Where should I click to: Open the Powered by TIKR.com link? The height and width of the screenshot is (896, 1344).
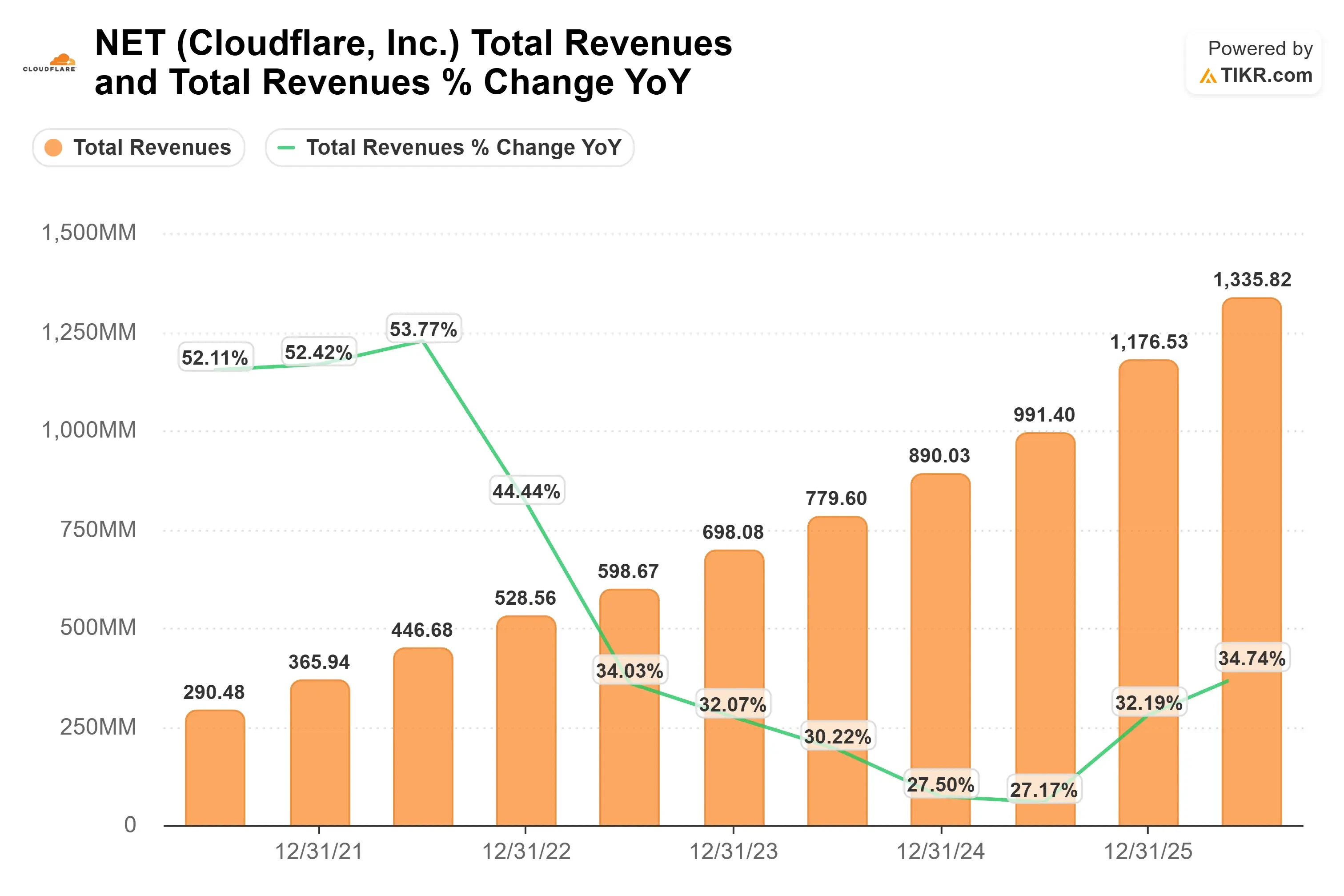(x=1253, y=62)
